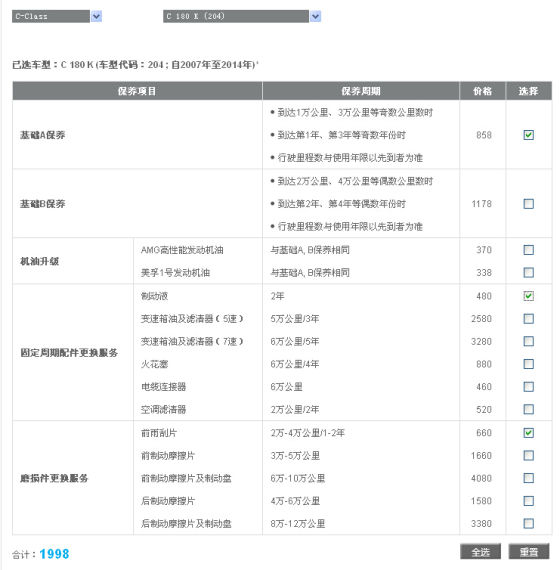560x570 pixels.
Task: Click the 保养项目 column header
Action: click(x=137, y=91)
